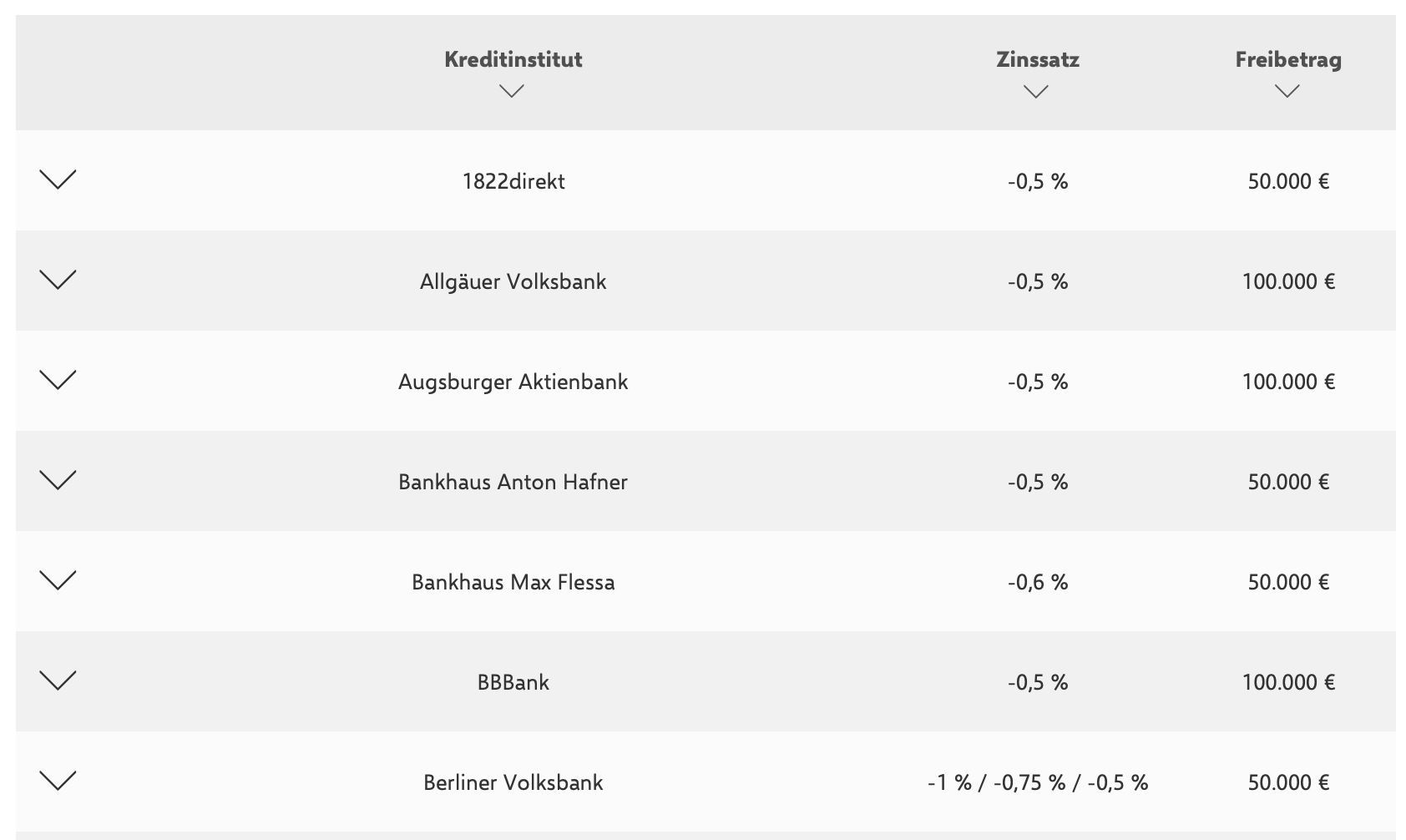Expand the Bankhaus Max Flessa row

point(58,580)
